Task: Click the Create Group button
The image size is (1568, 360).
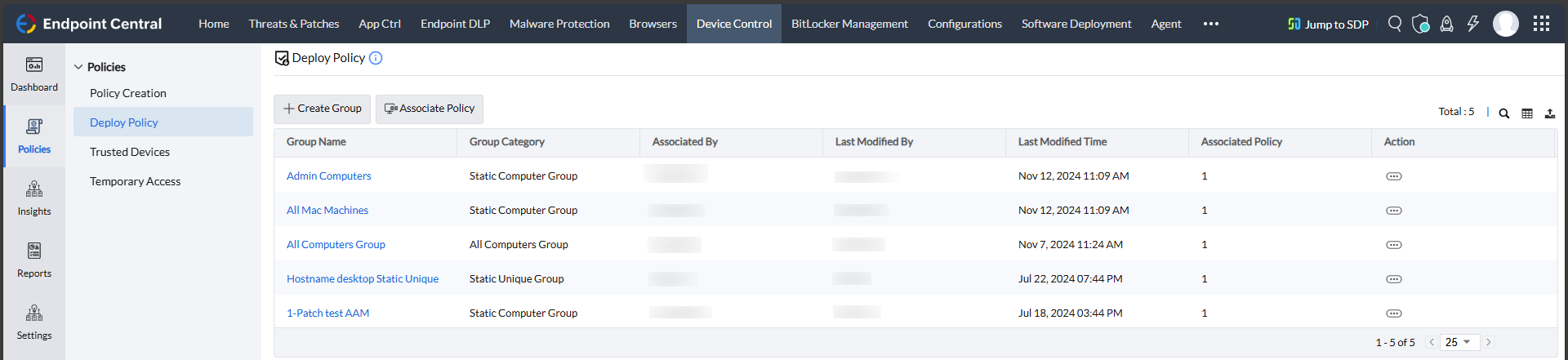Action: [323, 109]
